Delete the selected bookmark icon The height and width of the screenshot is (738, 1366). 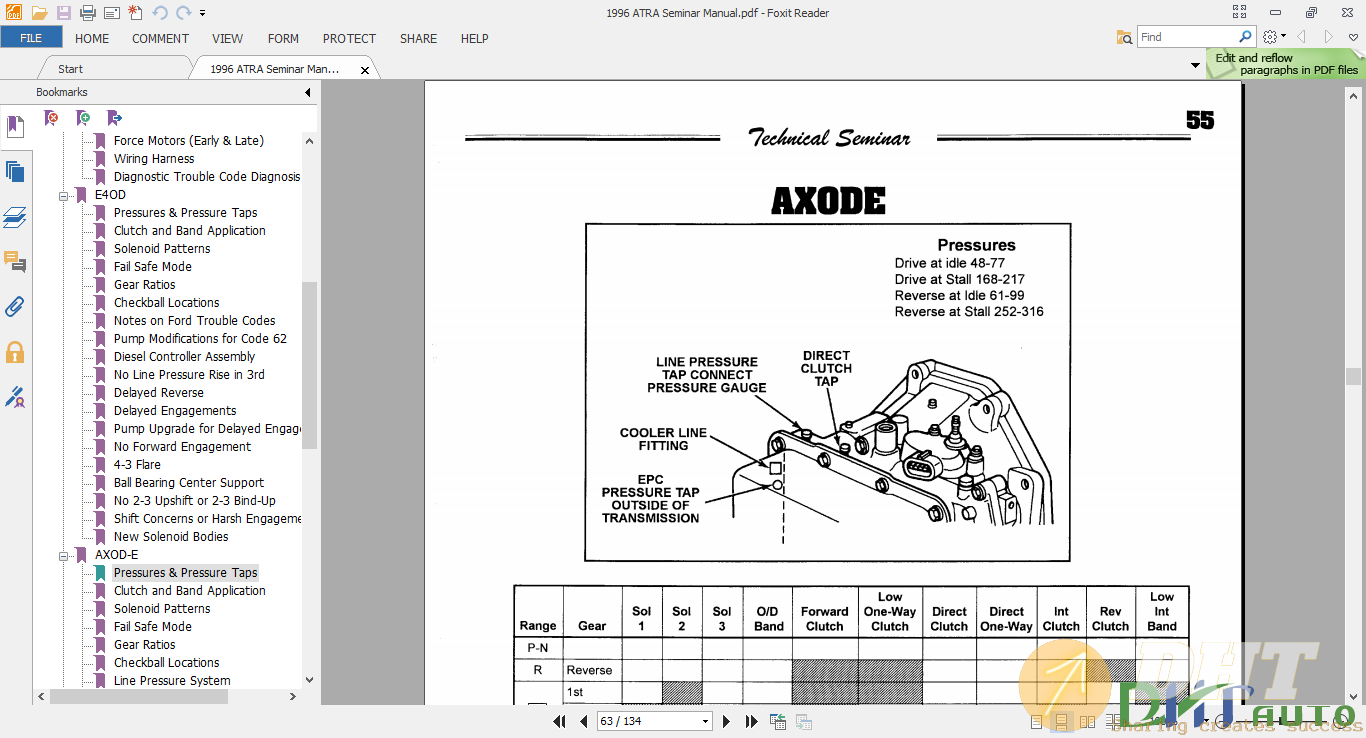pos(52,117)
